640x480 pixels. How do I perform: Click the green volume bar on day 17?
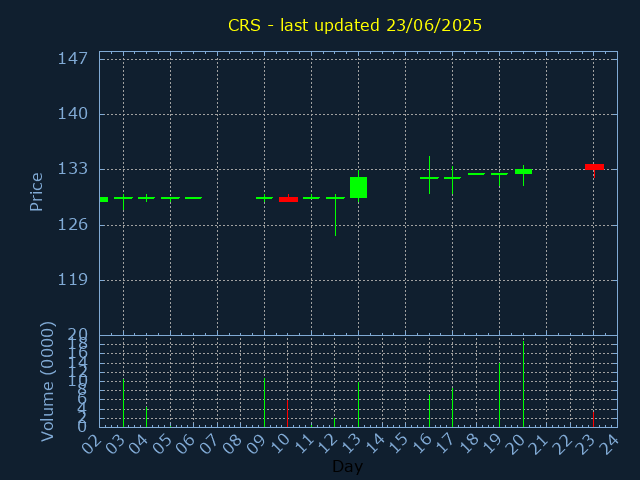pos(452,407)
